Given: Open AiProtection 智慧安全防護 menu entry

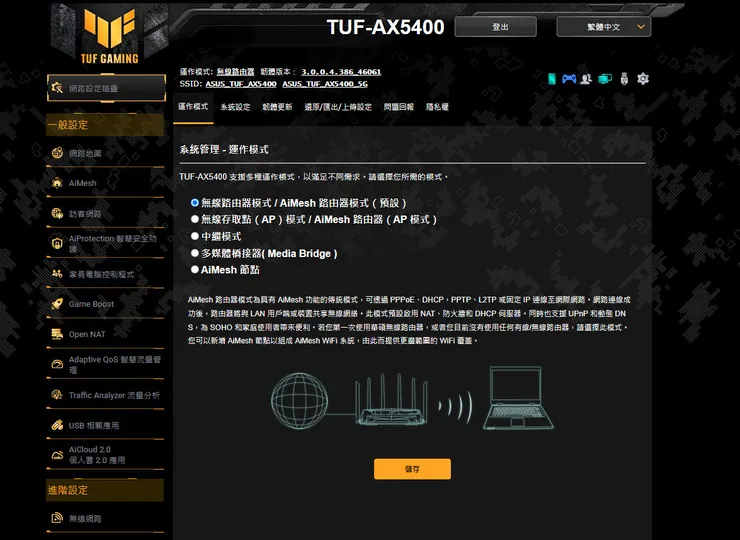Looking at the screenshot, I should tap(105, 244).
